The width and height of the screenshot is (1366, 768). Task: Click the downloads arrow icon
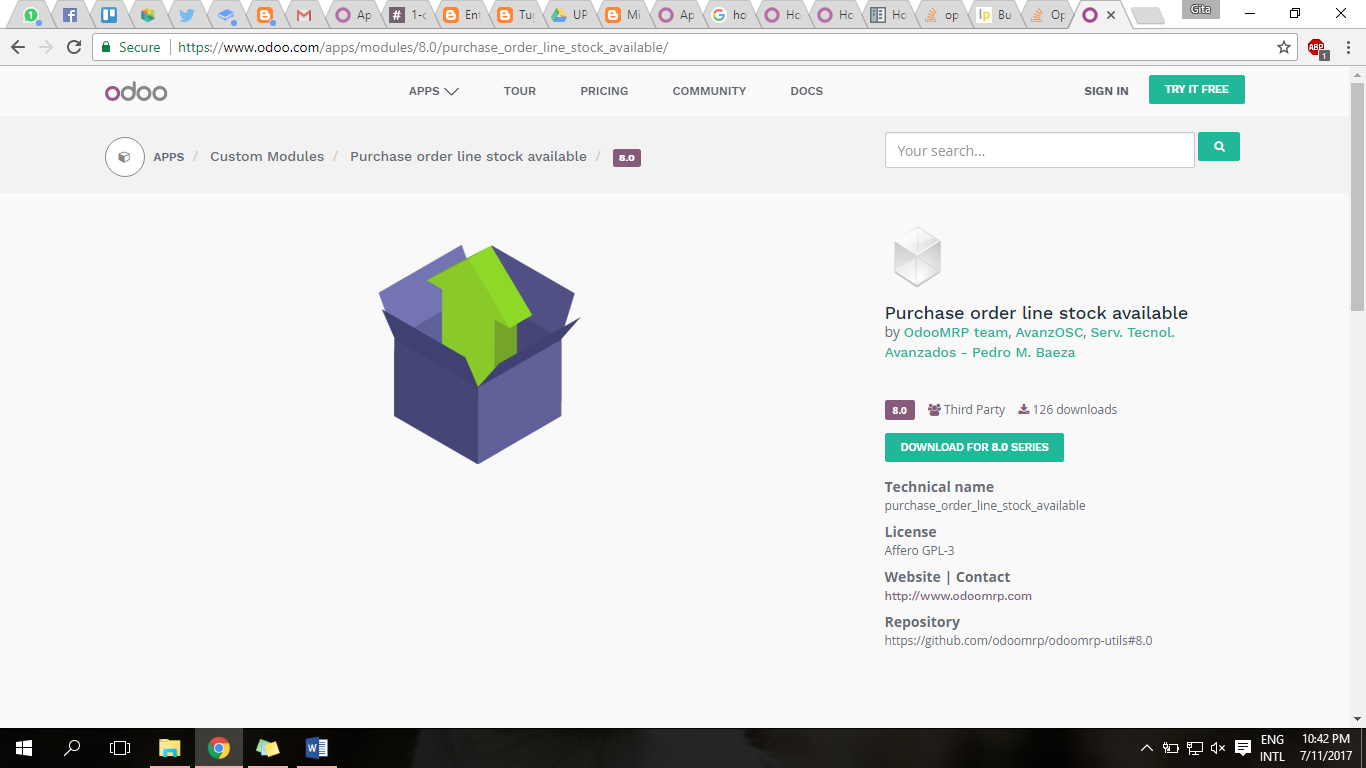(1024, 409)
